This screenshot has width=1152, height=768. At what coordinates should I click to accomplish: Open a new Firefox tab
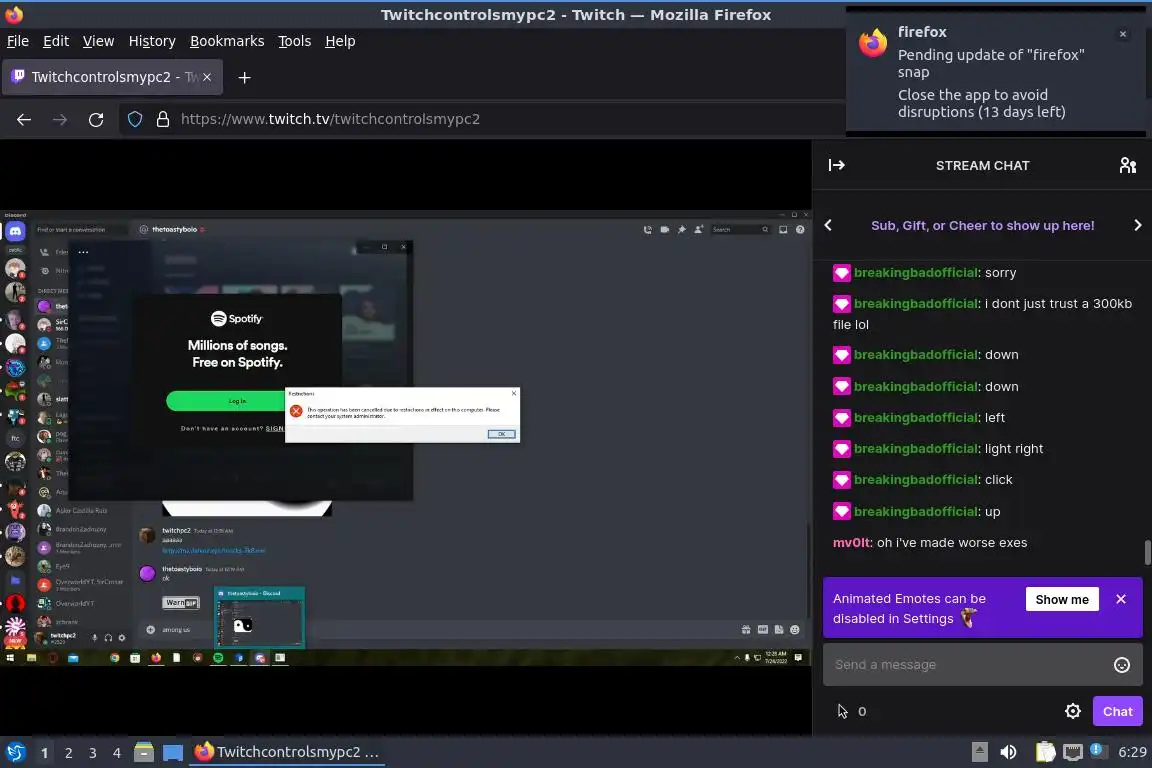click(245, 77)
